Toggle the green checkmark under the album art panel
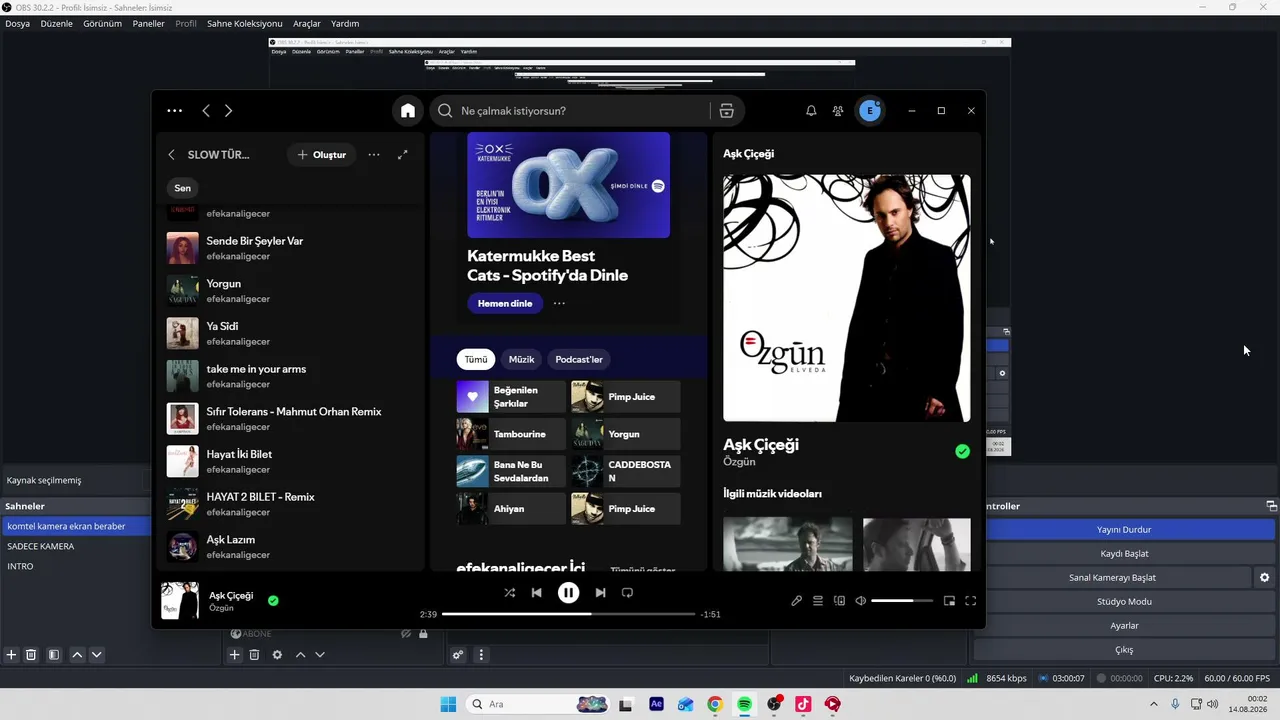1280x720 pixels. click(x=962, y=452)
